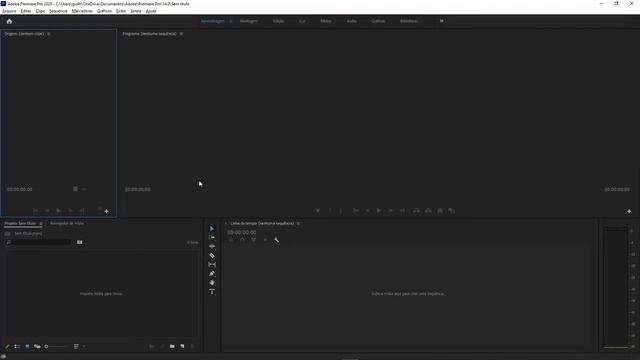Open Program monitor button editor plus
This screenshot has height=360, width=640.
pos(629,211)
